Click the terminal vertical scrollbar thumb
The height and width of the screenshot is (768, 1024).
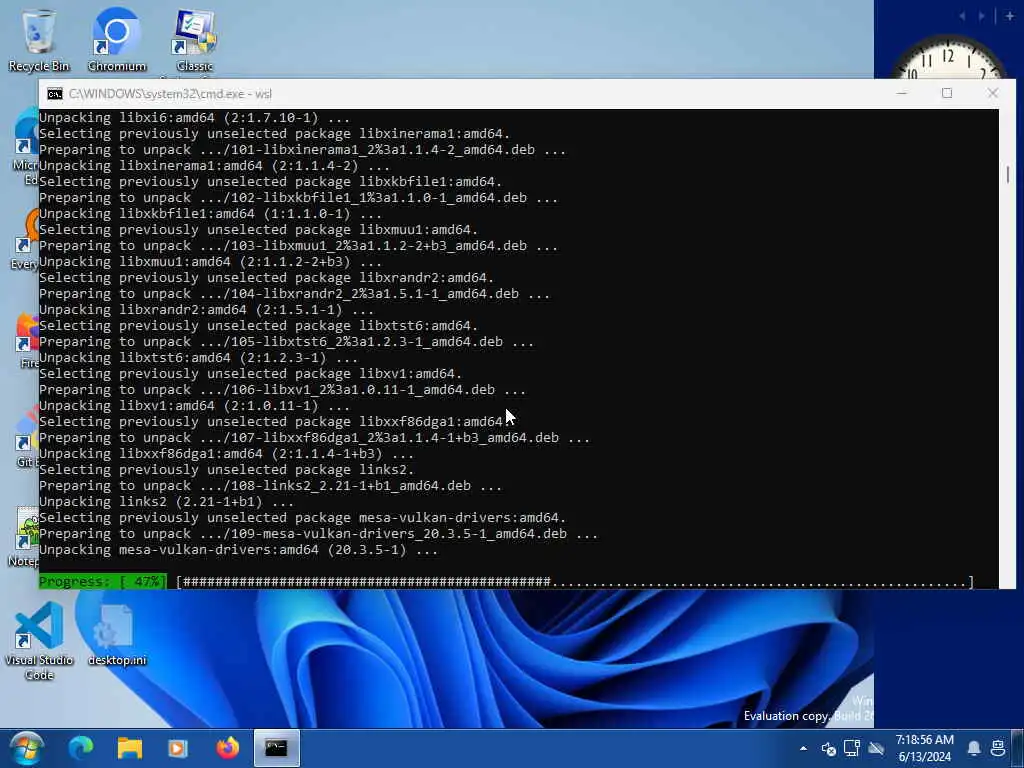point(1008,174)
